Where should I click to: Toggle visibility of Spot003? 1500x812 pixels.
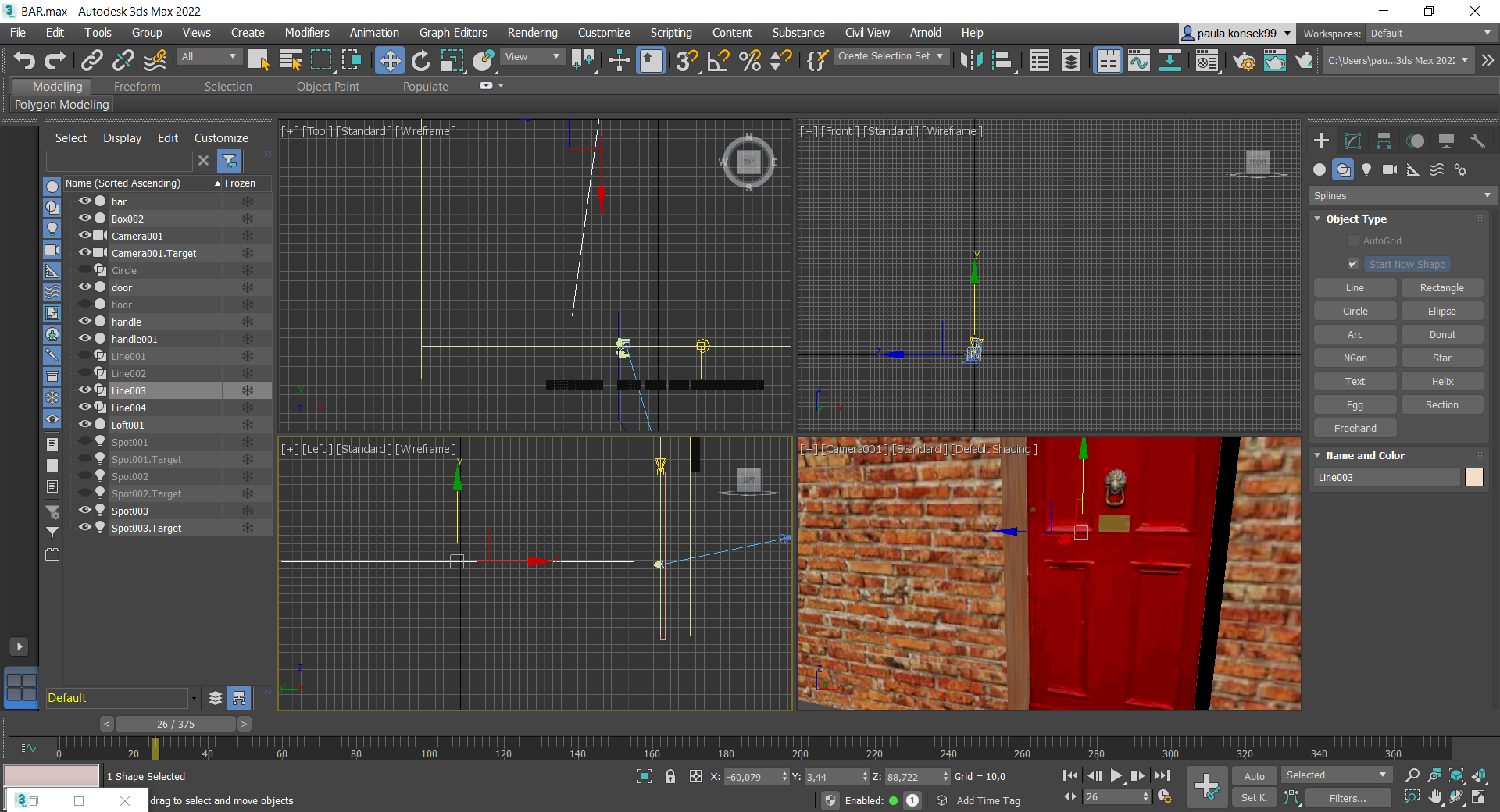[x=84, y=511]
